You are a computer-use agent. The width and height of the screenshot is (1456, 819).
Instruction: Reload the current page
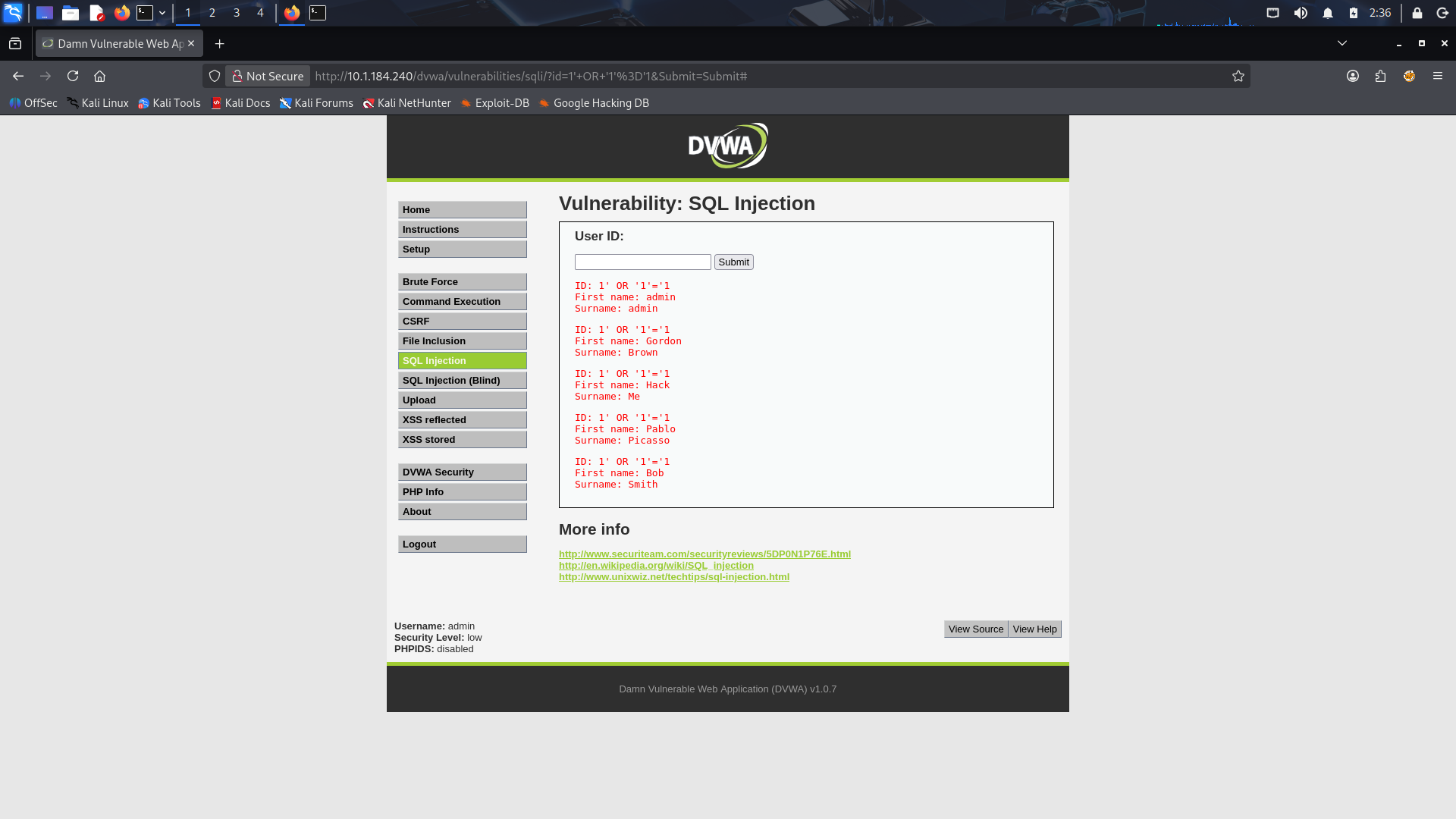pyautogui.click(x=73, y=76)
